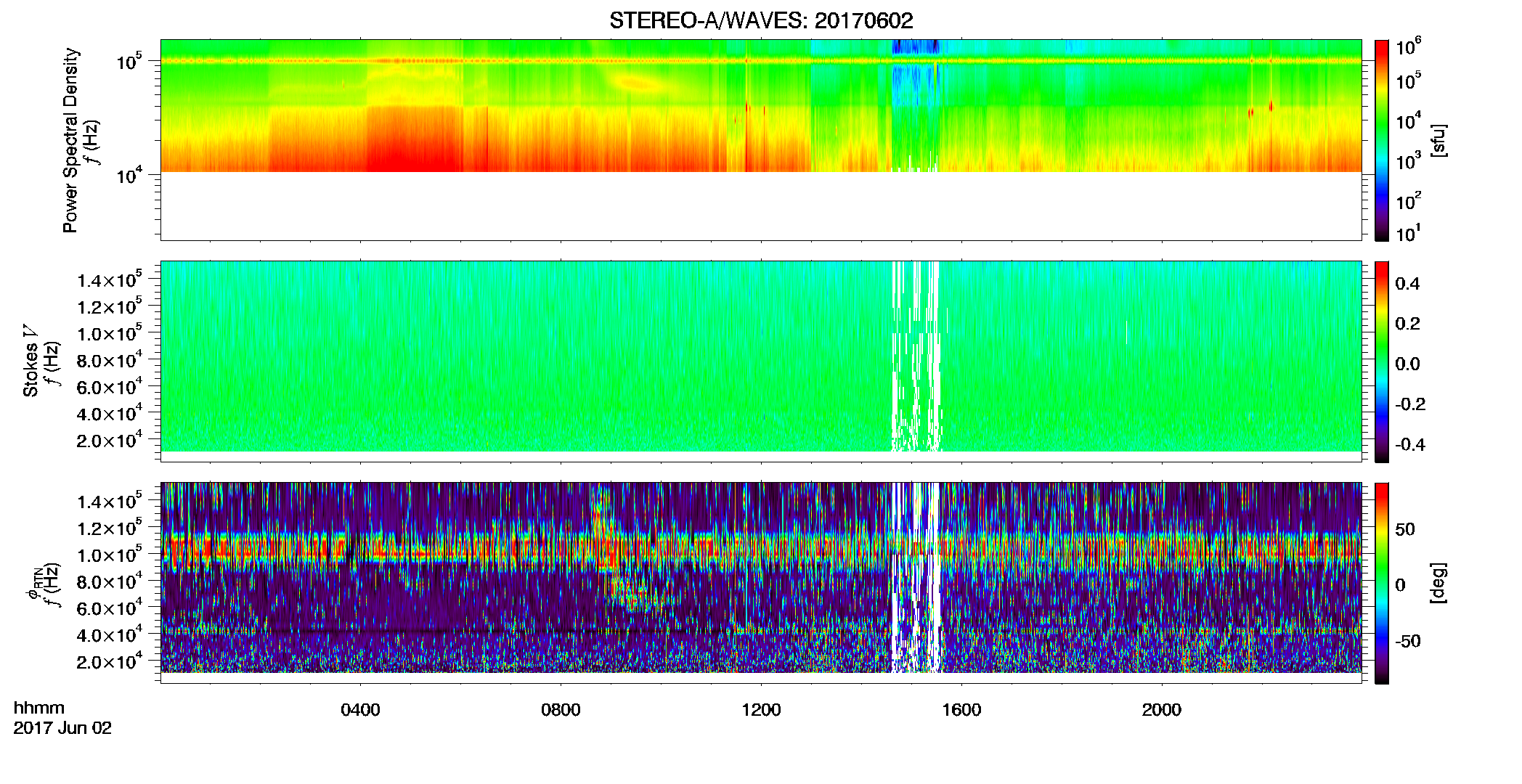Click the Stokes V spectrogram panel
Viewport: 1522px width, 784px height.
click(761, 361)
